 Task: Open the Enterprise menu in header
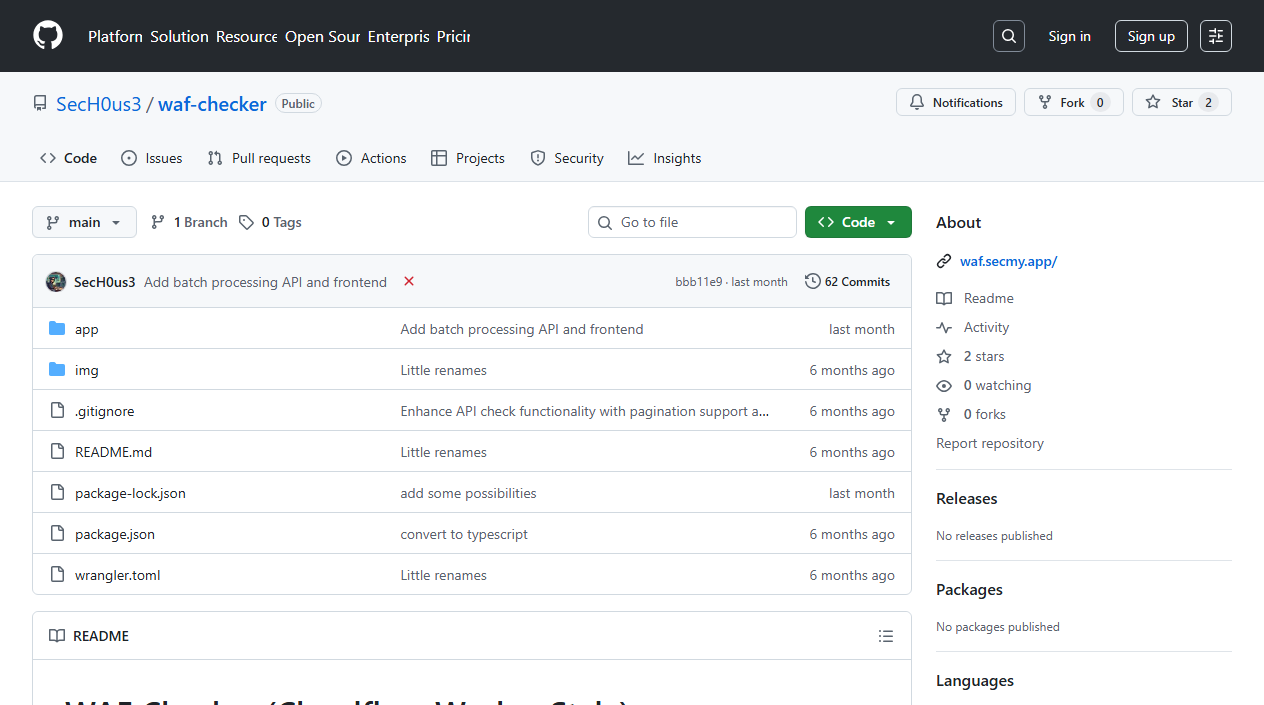coord(398,36)
